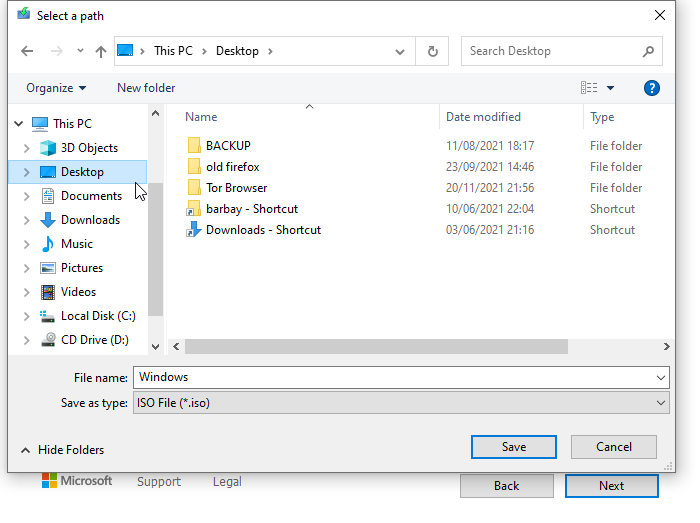Select the Music tree item
The image size is (700, 523).
tap(77, 244)
